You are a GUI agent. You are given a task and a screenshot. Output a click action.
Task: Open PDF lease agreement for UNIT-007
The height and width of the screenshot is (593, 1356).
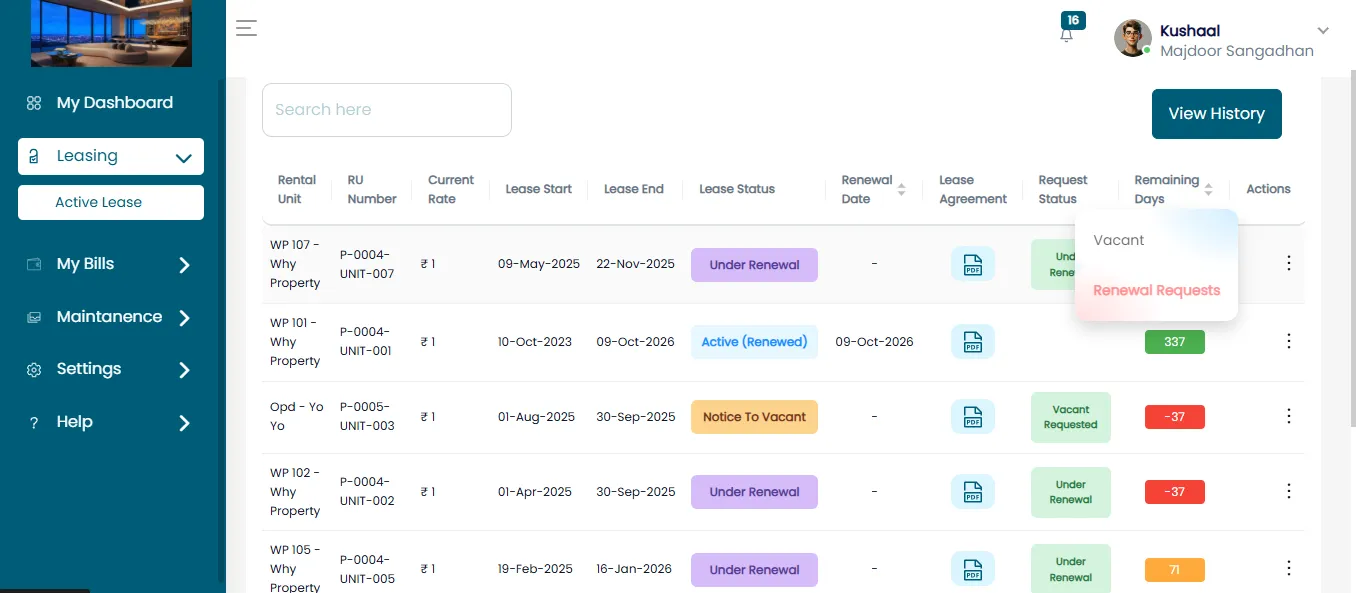point(973,264)
